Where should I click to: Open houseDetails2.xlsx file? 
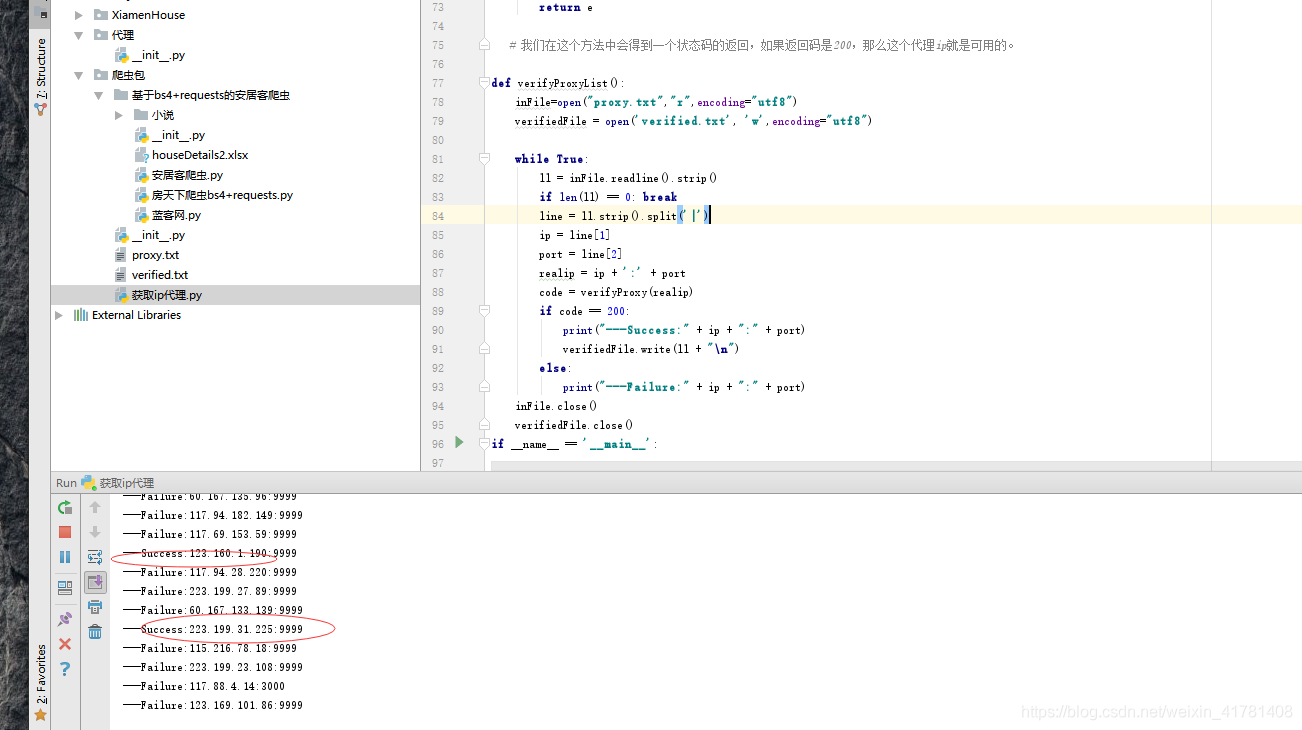pos(200,155)
